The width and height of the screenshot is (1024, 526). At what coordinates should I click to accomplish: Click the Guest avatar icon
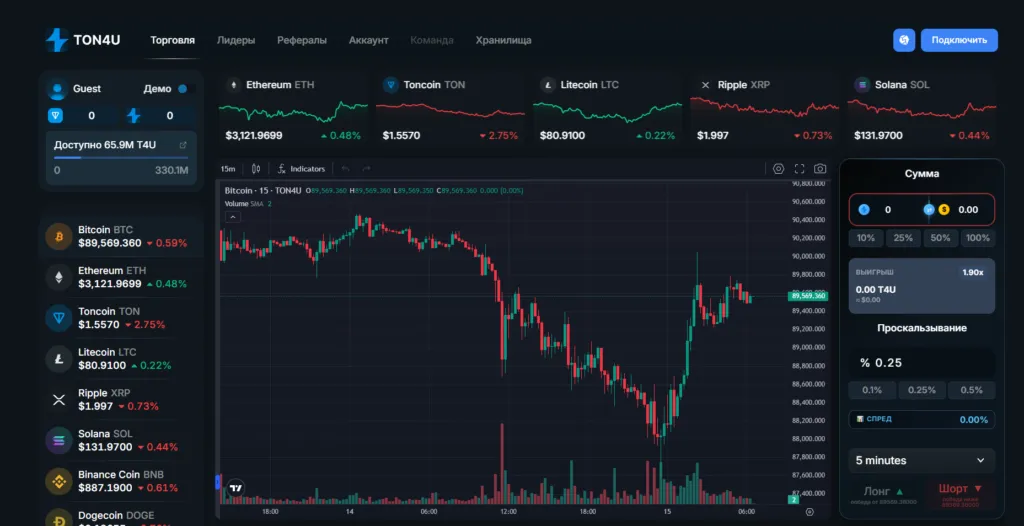pos(58,89)
